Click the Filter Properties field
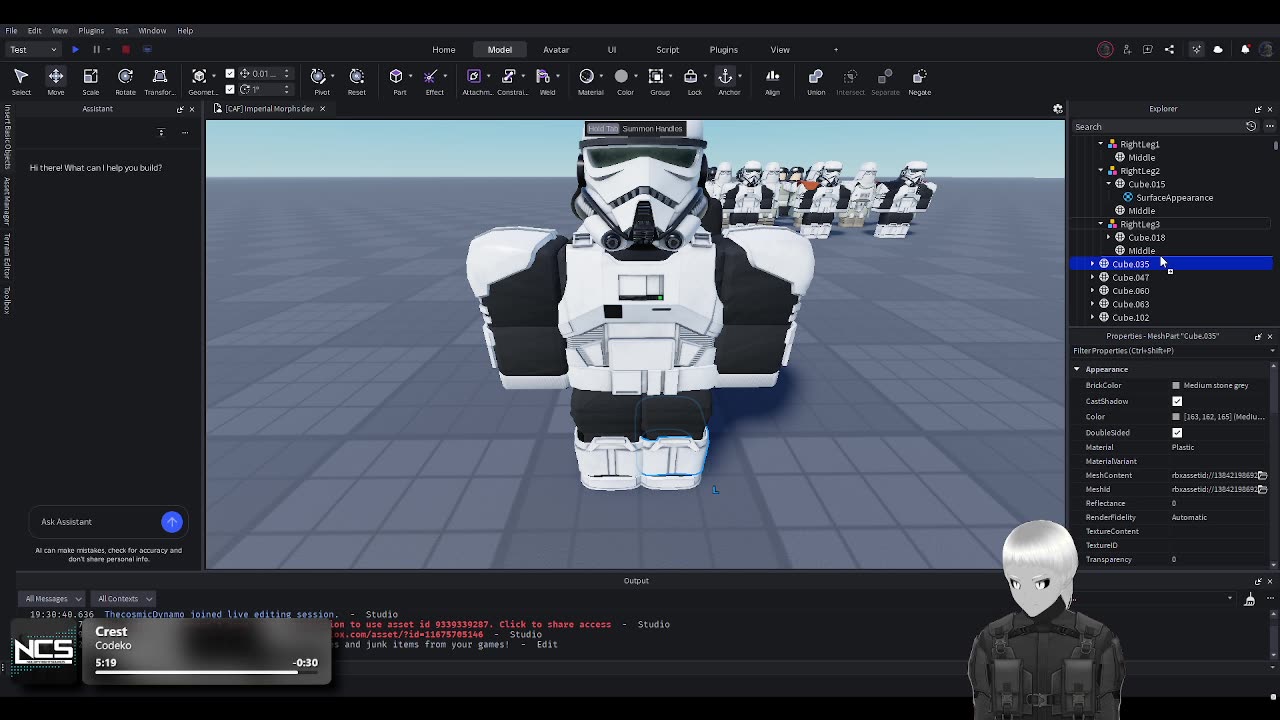The height and width of the screenshot is (720, 1280). (x=1170, y=351)
